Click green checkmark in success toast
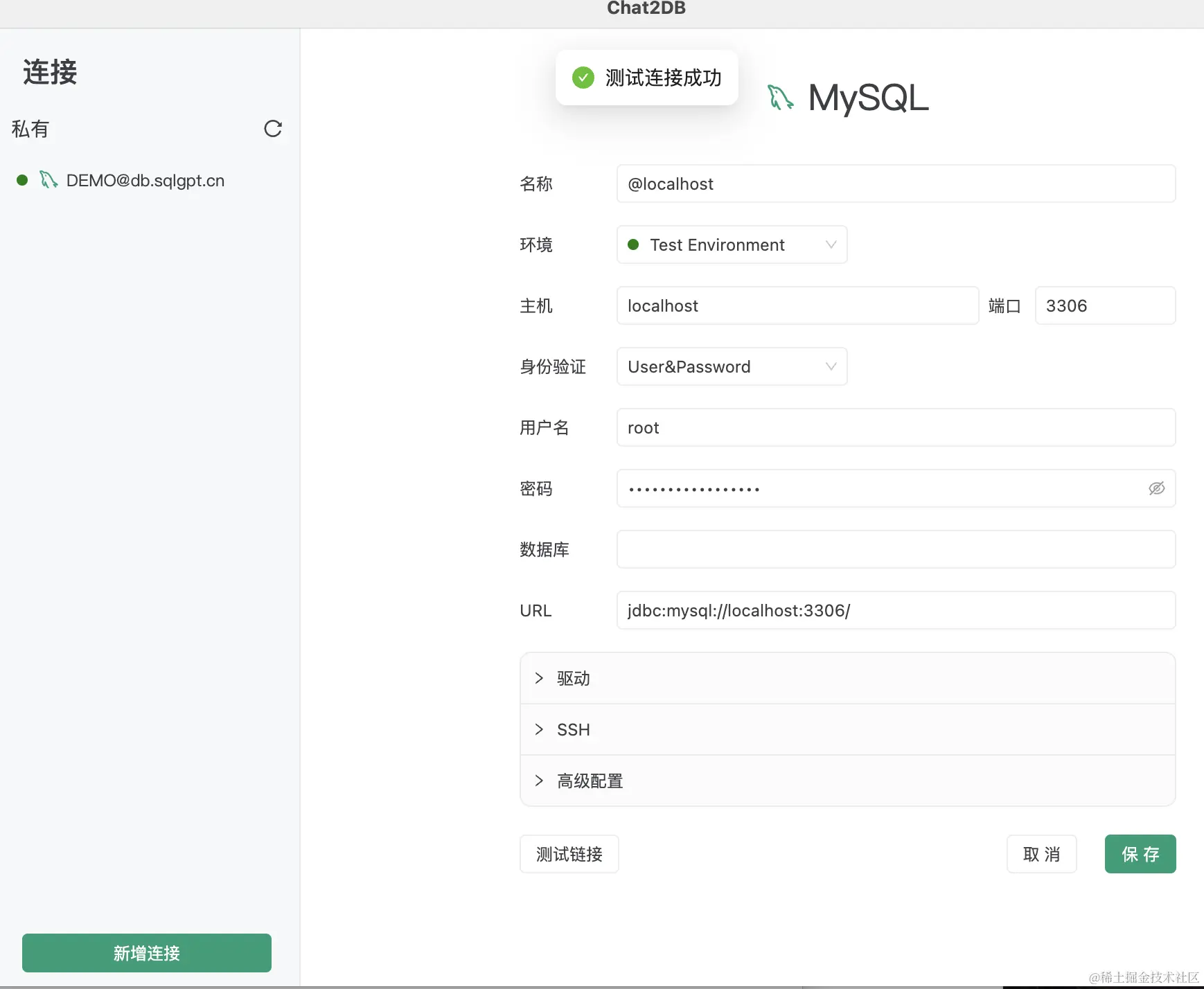This screenshot has width=1204, height=989. pos(583,78)
